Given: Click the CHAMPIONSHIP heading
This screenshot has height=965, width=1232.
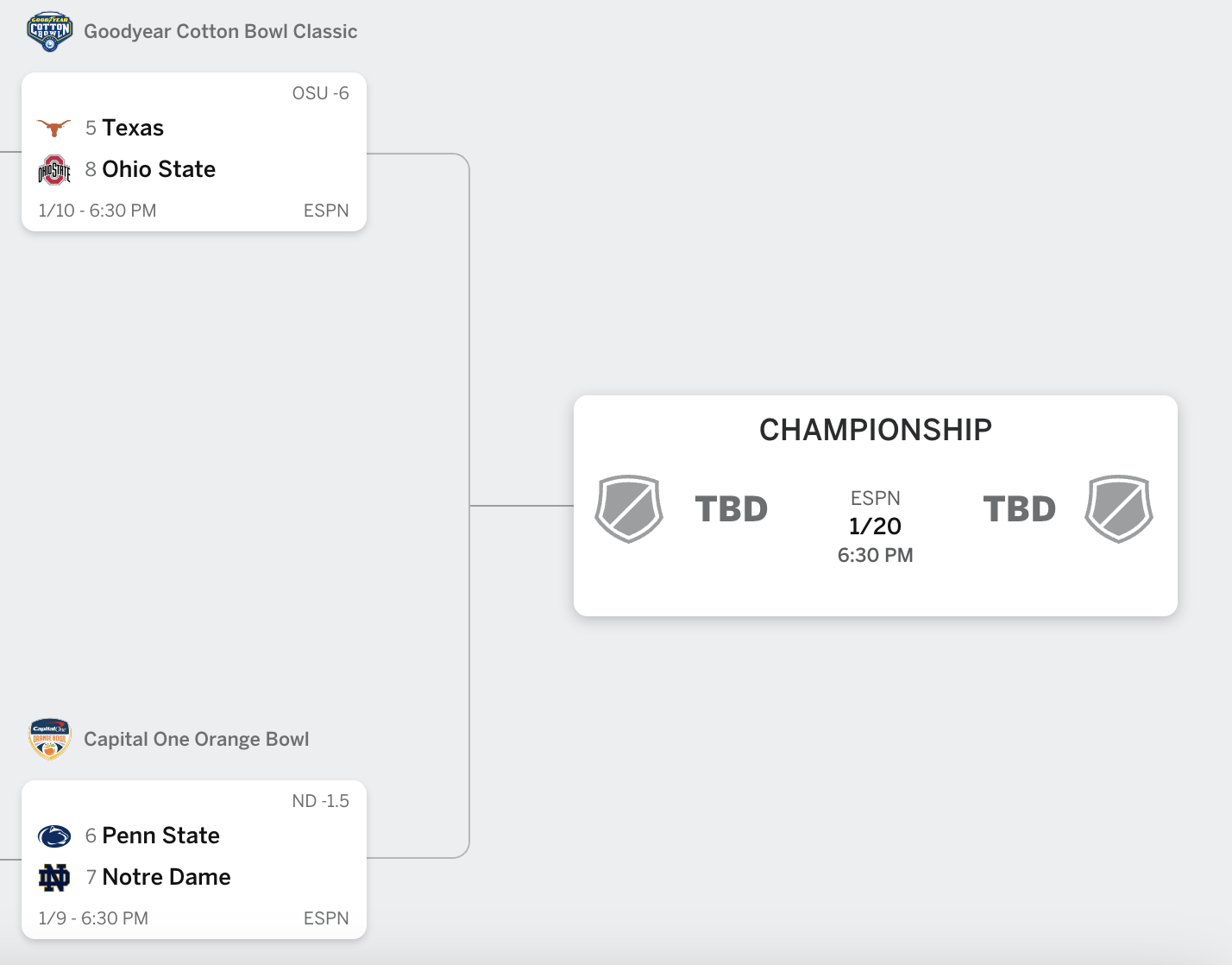Looking at the screenshot, I should coord(876,430).
